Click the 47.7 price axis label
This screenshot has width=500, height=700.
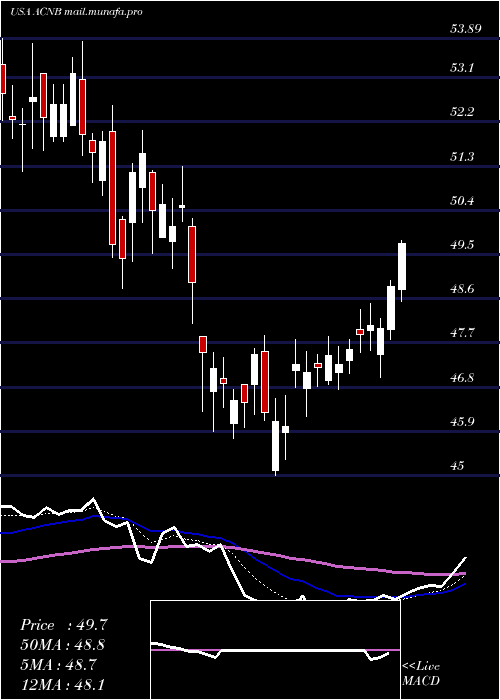(x=464, y=333)
